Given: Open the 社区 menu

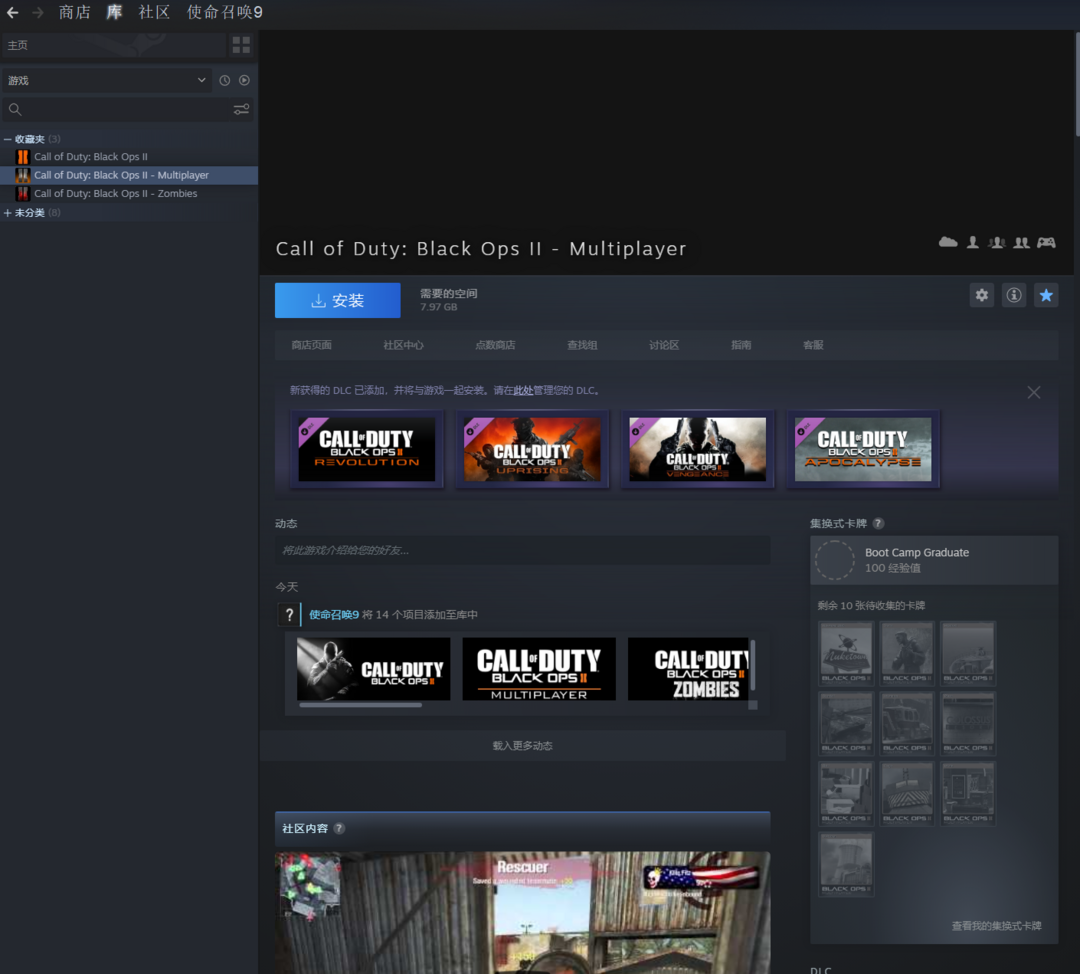Looking at the screenshot, I should coord(154,12).
